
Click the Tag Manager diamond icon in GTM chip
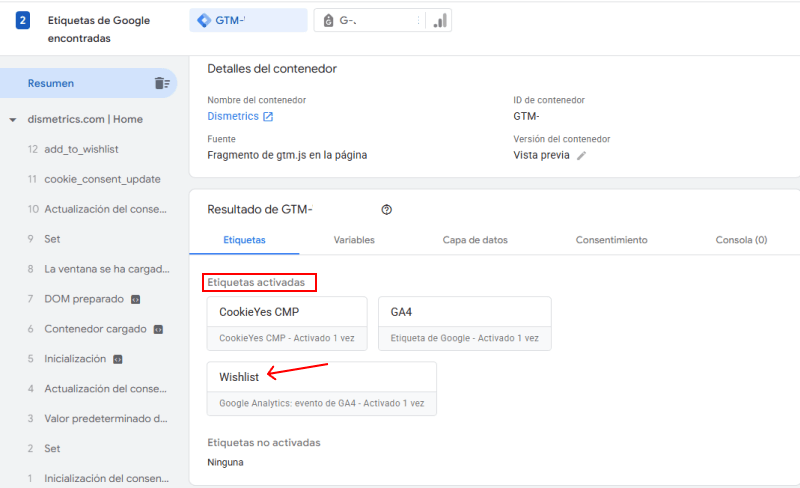tap(204, 20)
